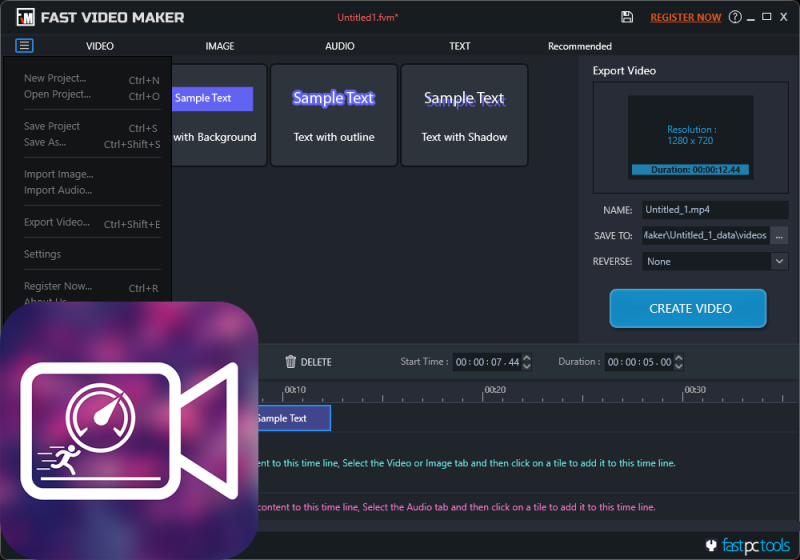Click the save project disk icon
Viewport: 800px width, 560px height.
tap(627, 17)
